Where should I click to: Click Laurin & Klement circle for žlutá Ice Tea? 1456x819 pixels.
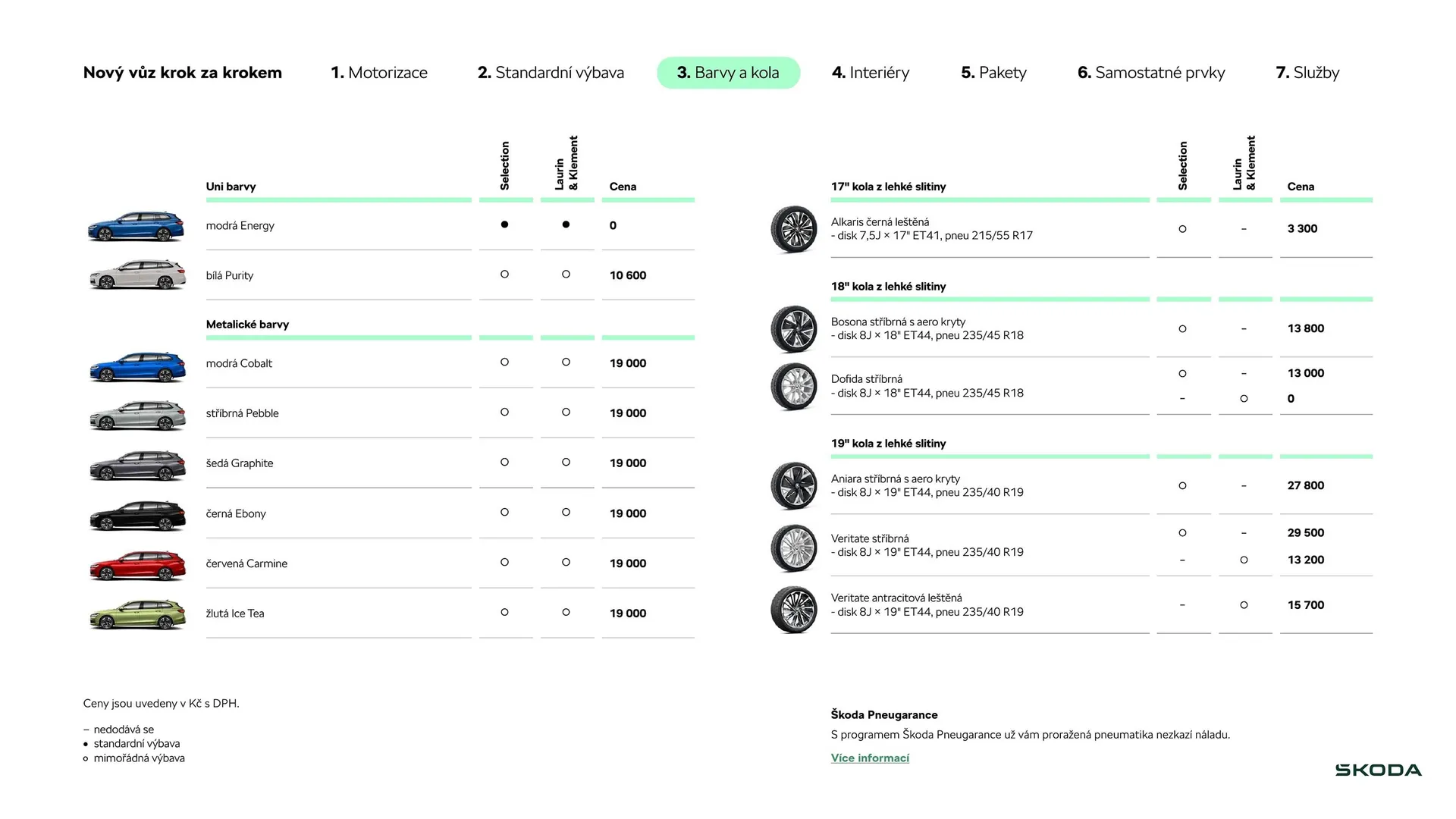(x=566, y=613)
